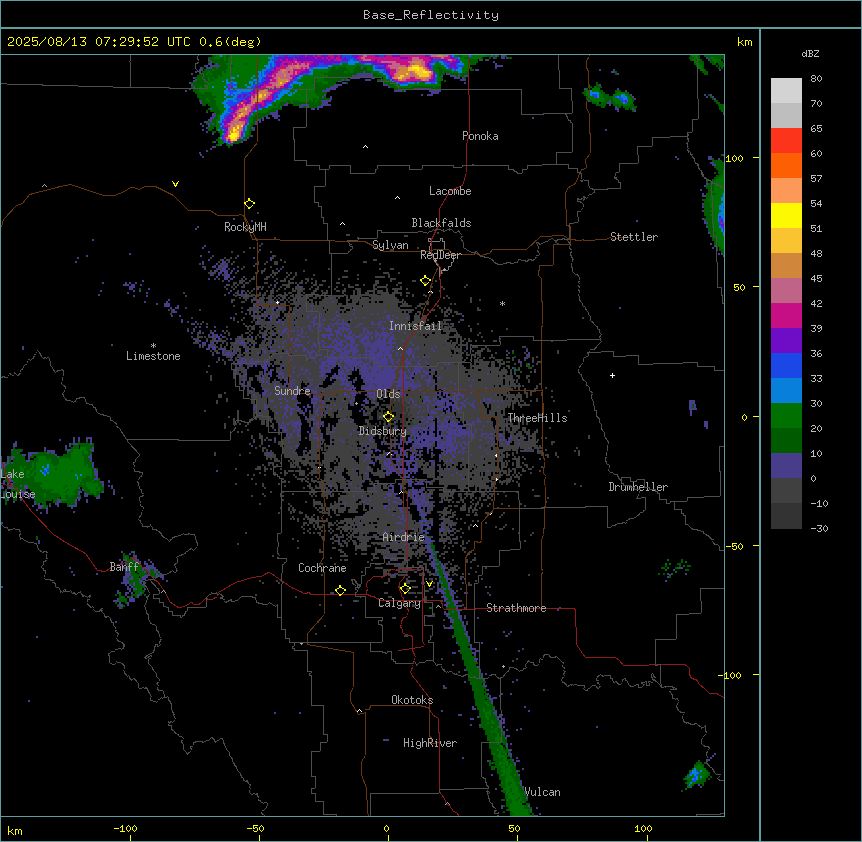862x842 pixels.
Task: Click the yellow diamond marker above Calgary
Action: (x=405, y=589)
